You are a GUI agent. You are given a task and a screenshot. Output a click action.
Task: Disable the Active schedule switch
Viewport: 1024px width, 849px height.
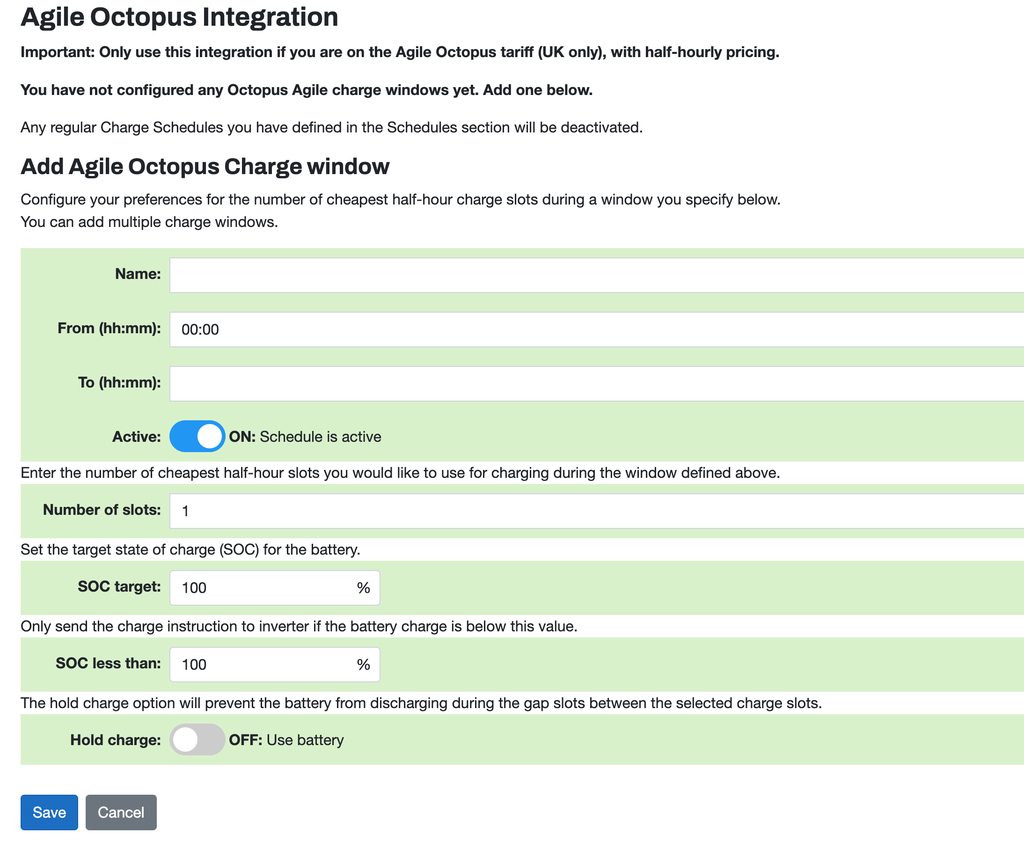197,437
